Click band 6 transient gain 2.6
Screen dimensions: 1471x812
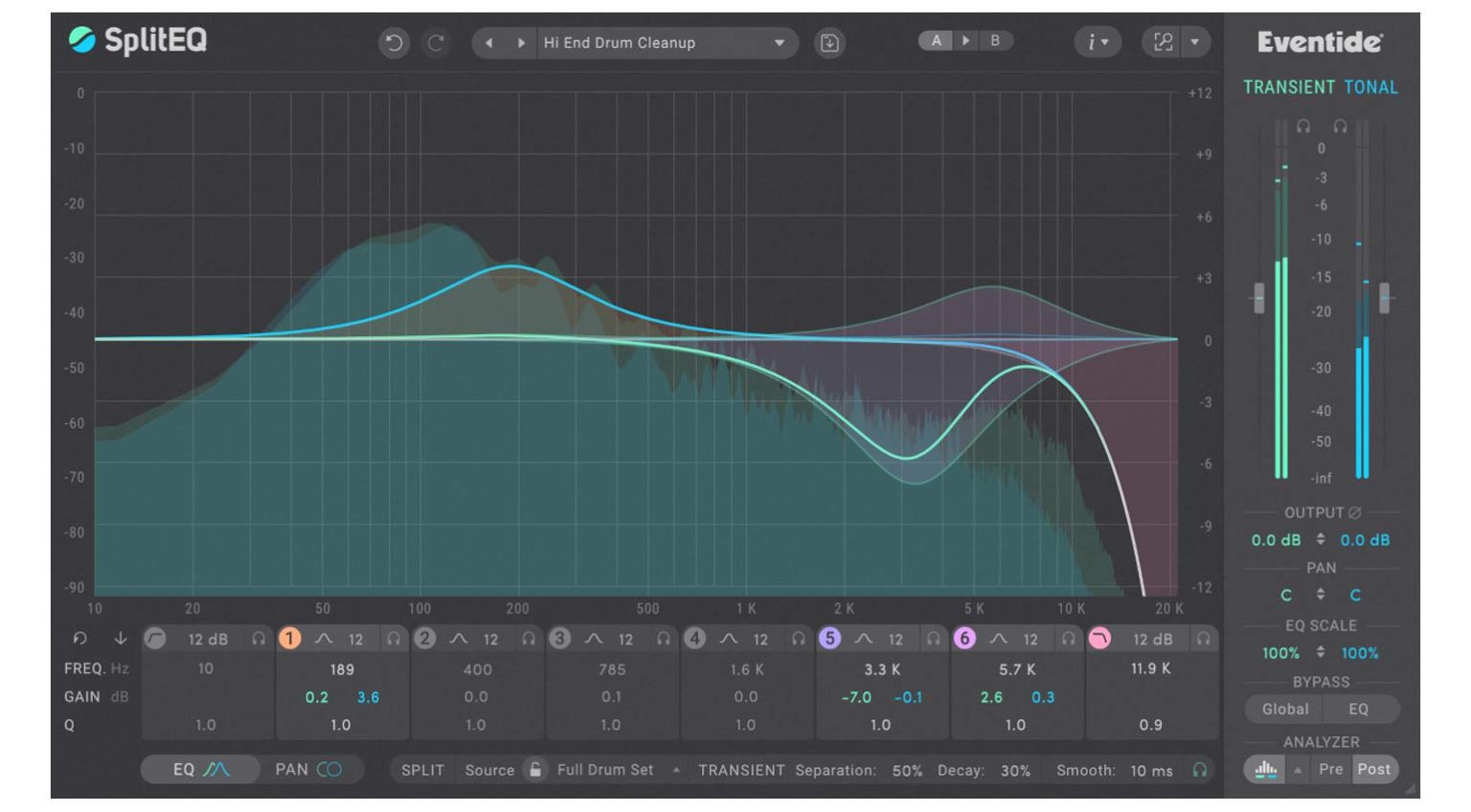point(991,697)
